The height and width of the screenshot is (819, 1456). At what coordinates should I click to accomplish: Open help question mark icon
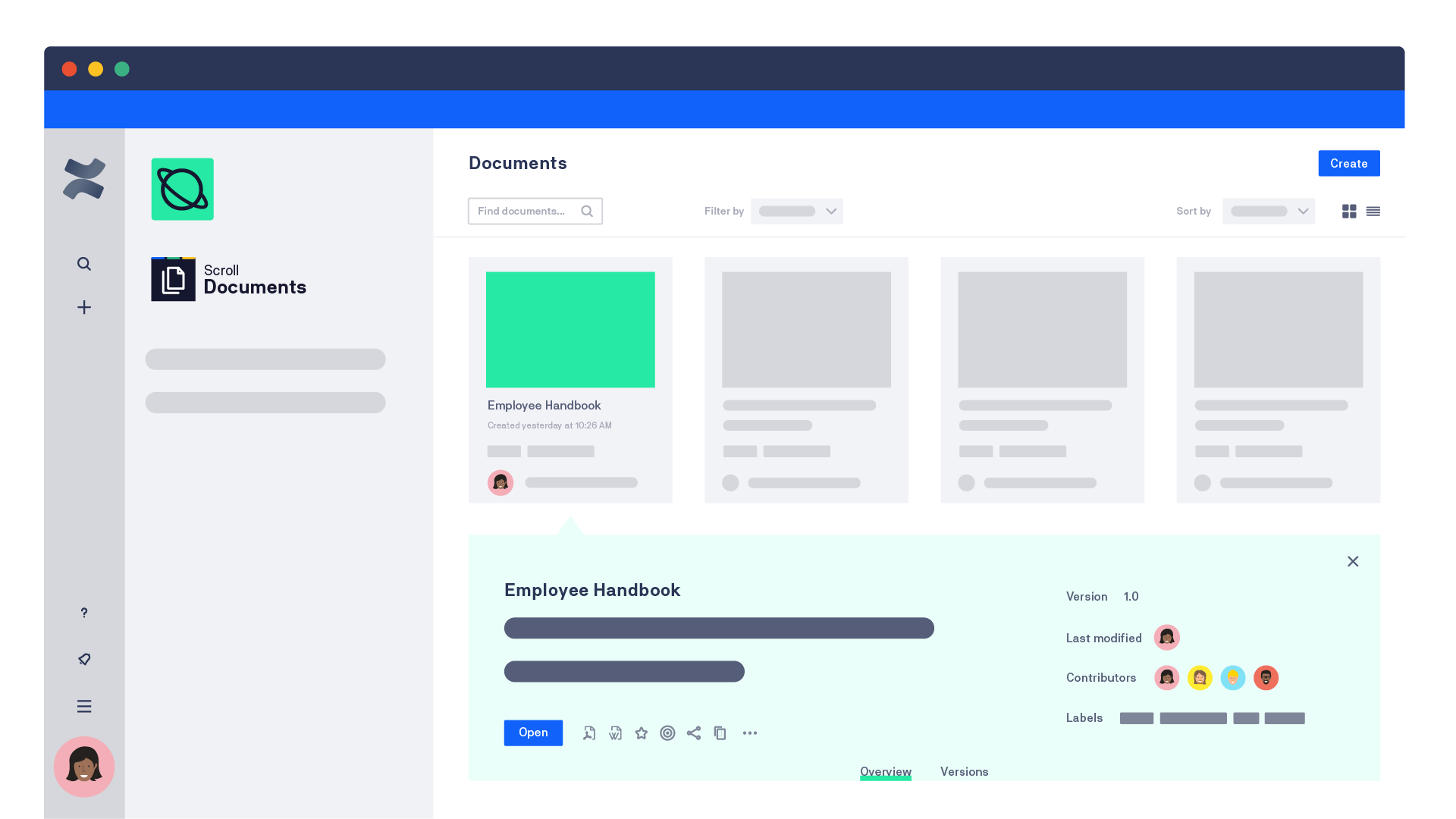click(x=84, y=613)
